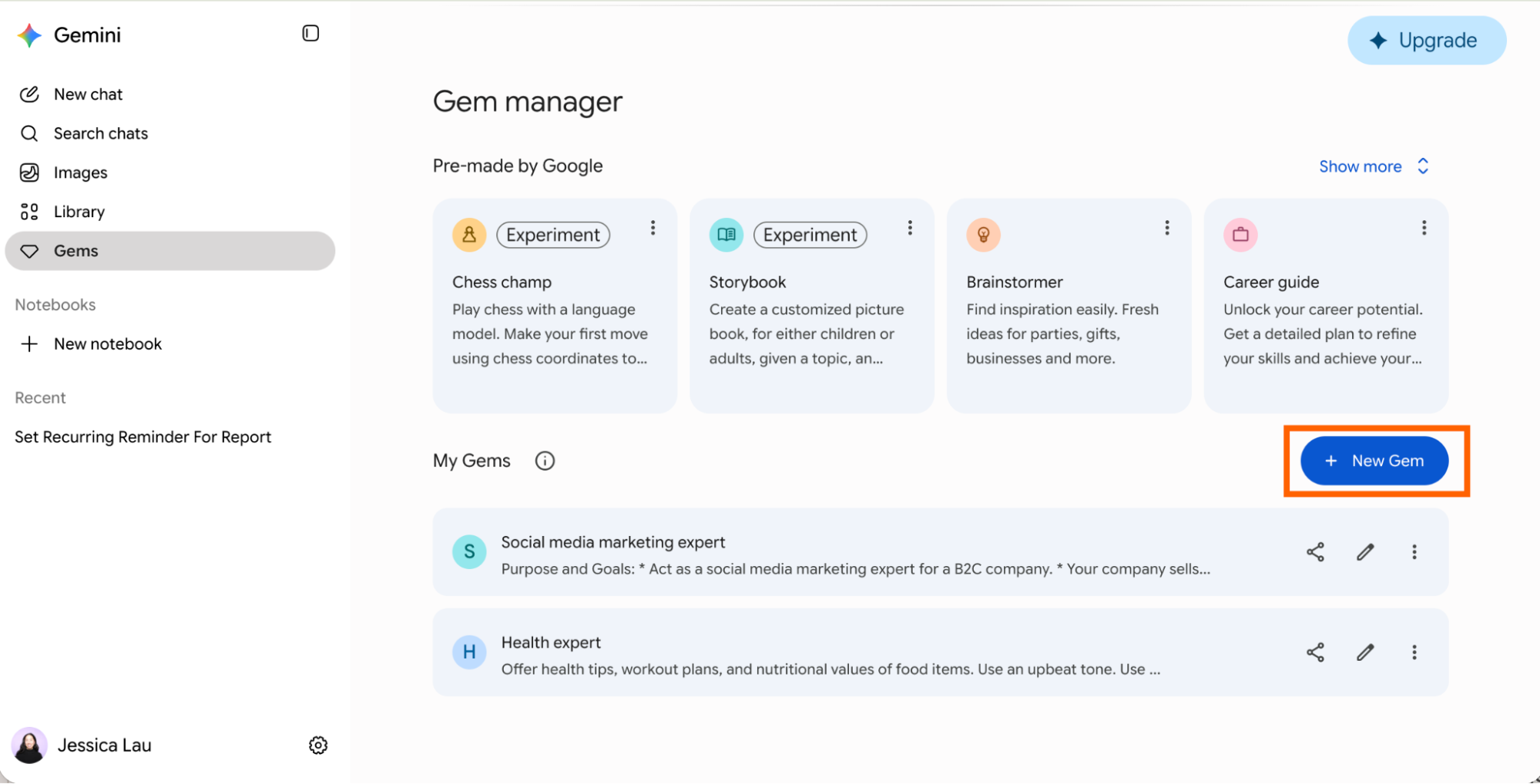Click the Storybook book icon
The image size is (1540, 784).
(726, 234)
